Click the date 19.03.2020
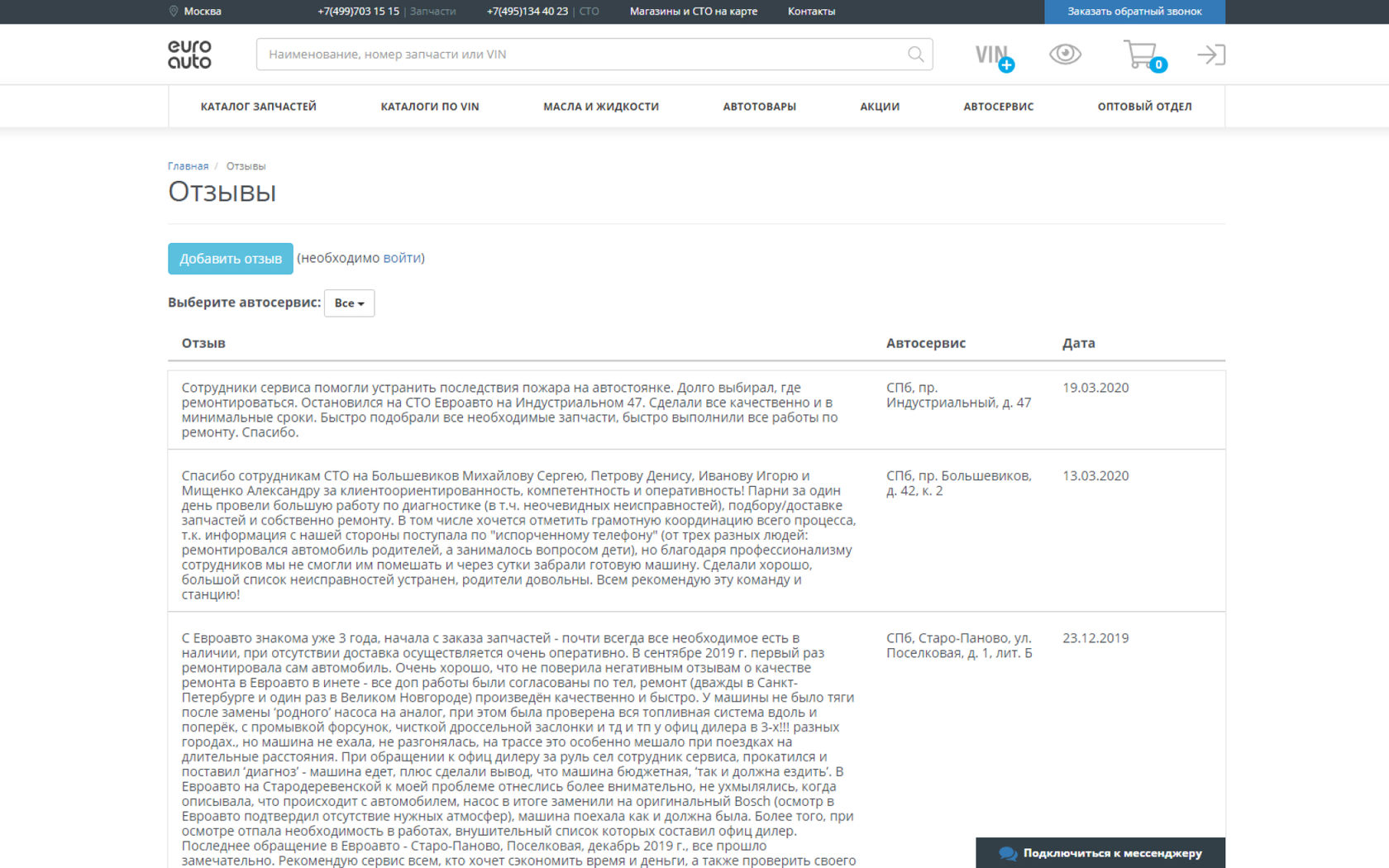This screenshot has width=1389, height=868. pos(1095,388)
